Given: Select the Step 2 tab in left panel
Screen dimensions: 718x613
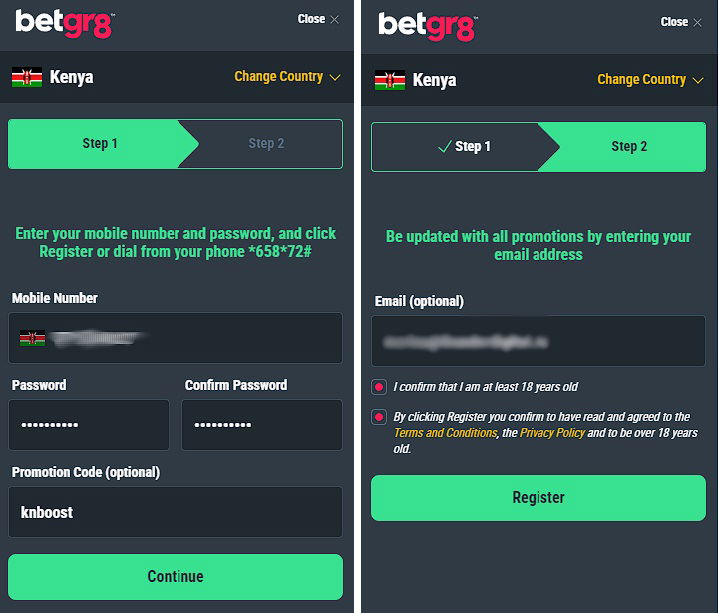Looking at the screenshot, I should 266,144.
